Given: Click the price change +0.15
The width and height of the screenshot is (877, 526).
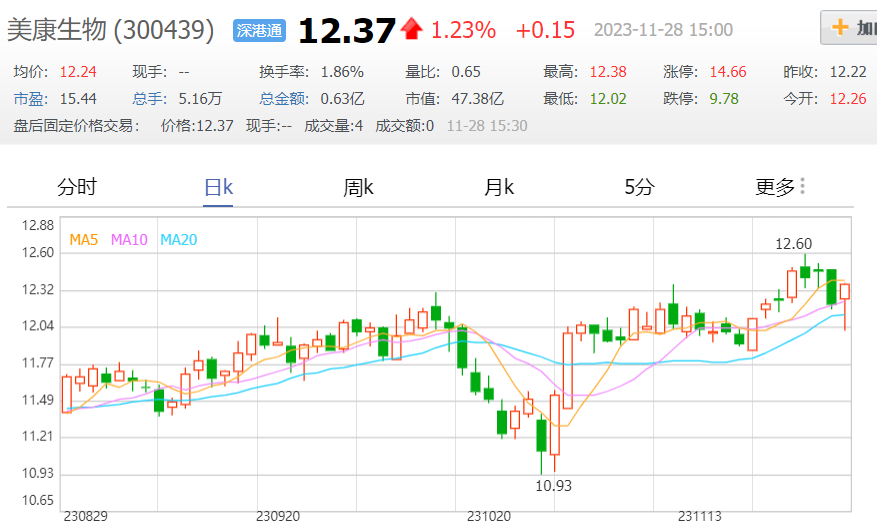Looking at the screenshot, I should [x=545, y=30].
